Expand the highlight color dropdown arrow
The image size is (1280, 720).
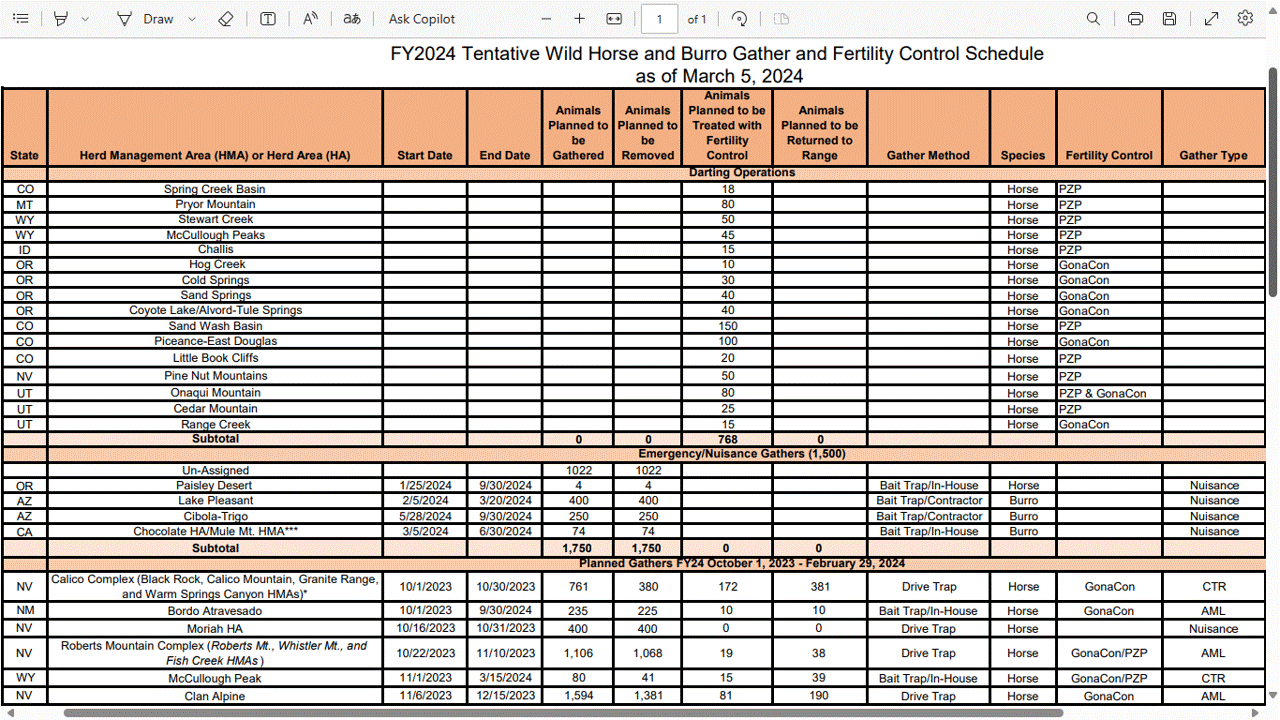[x=85, y=19]
